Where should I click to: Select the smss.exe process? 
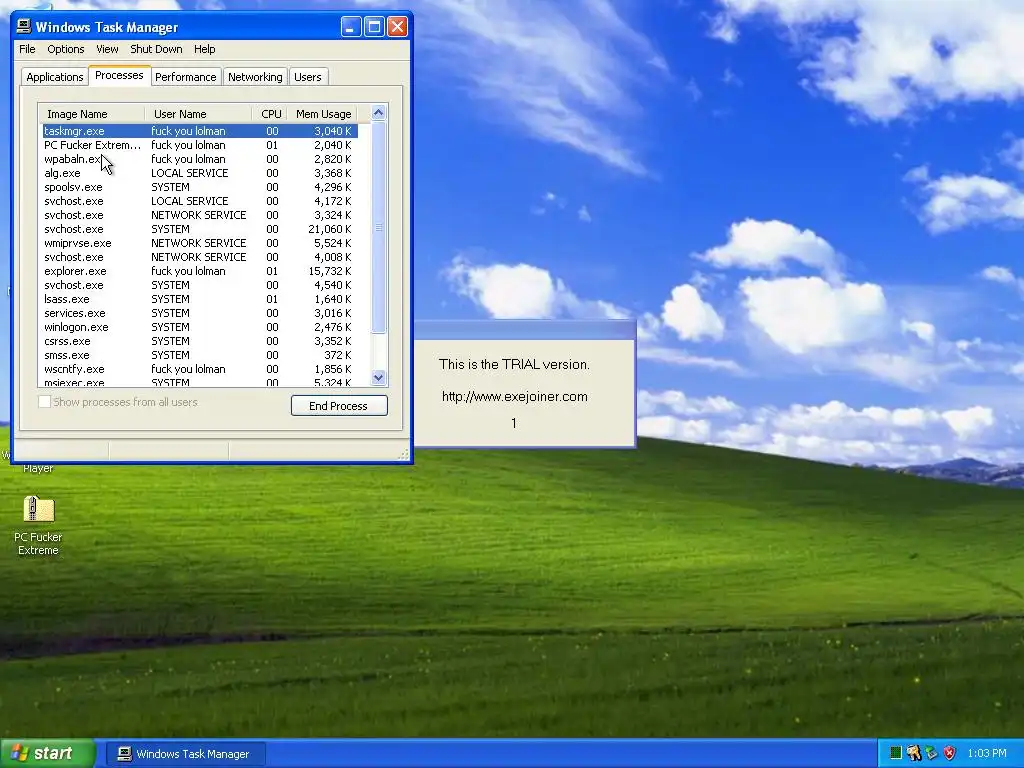[x=200, y=355]
